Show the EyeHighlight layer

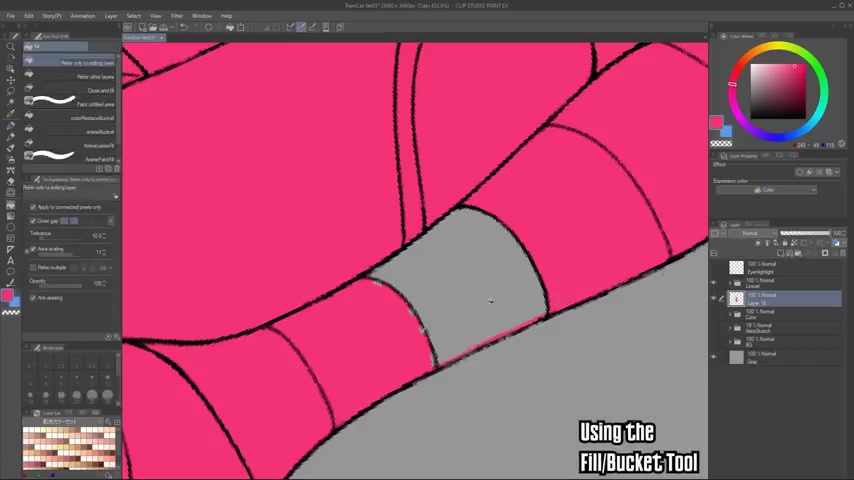pyautogui.click(x=714, y=268)
